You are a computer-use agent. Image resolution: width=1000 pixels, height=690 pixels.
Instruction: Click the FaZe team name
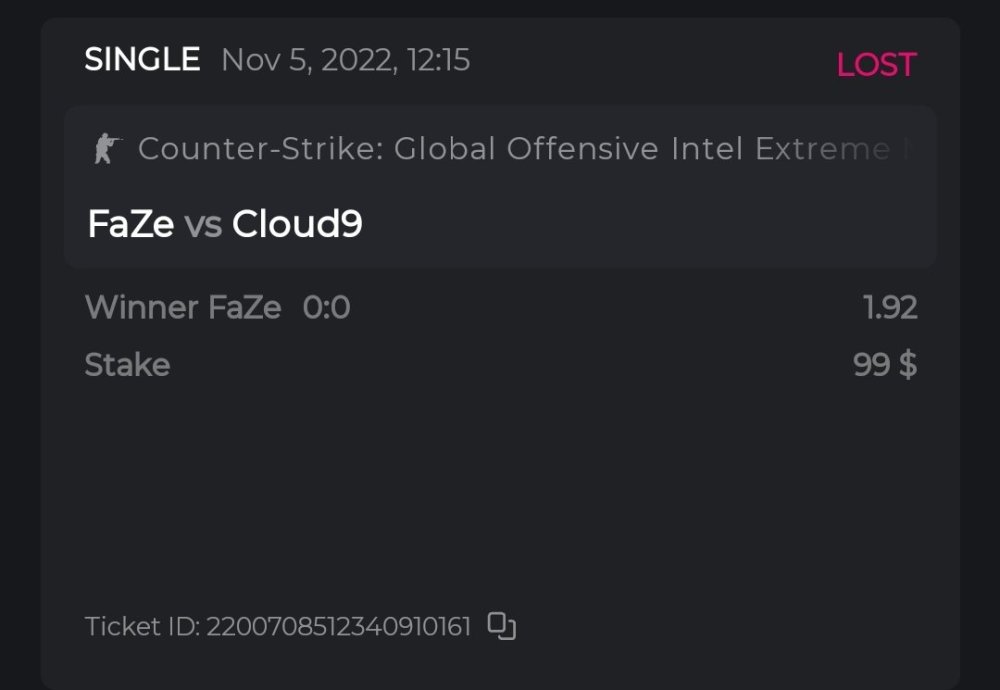pyautogui.click(x=131, y=224)
